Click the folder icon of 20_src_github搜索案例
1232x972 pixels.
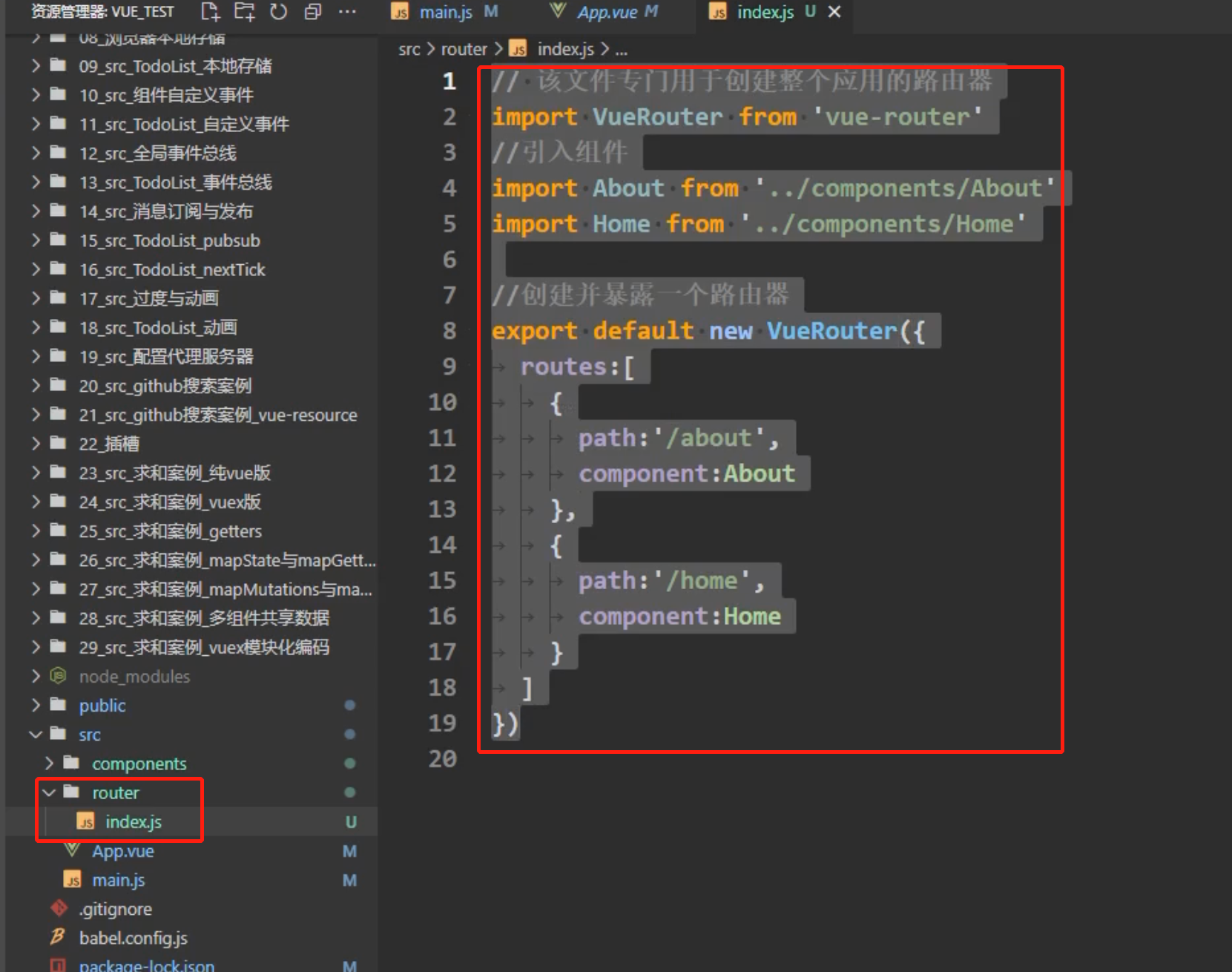pyautogui.click(x=58, y=385)
